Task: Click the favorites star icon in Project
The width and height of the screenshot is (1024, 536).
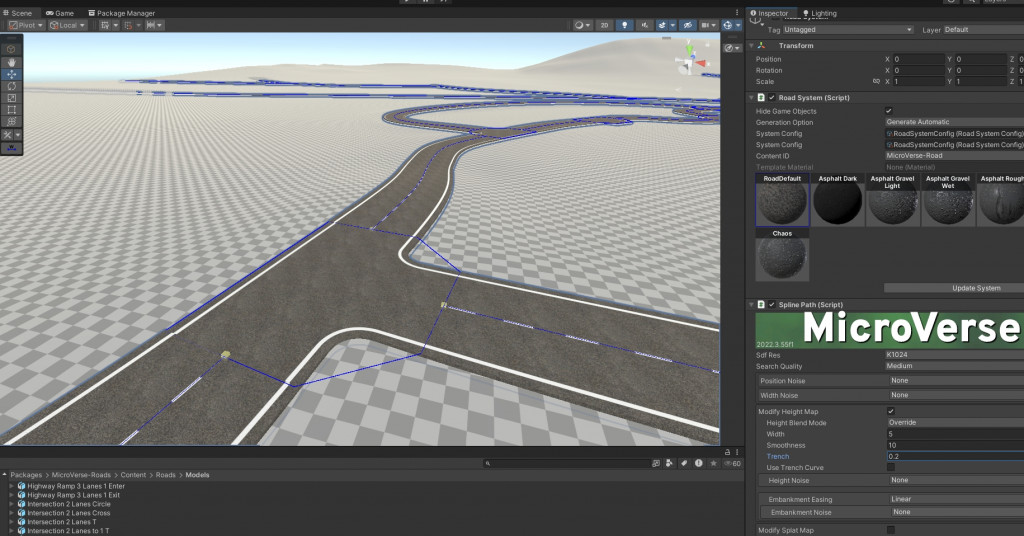Action: [713, 463]
